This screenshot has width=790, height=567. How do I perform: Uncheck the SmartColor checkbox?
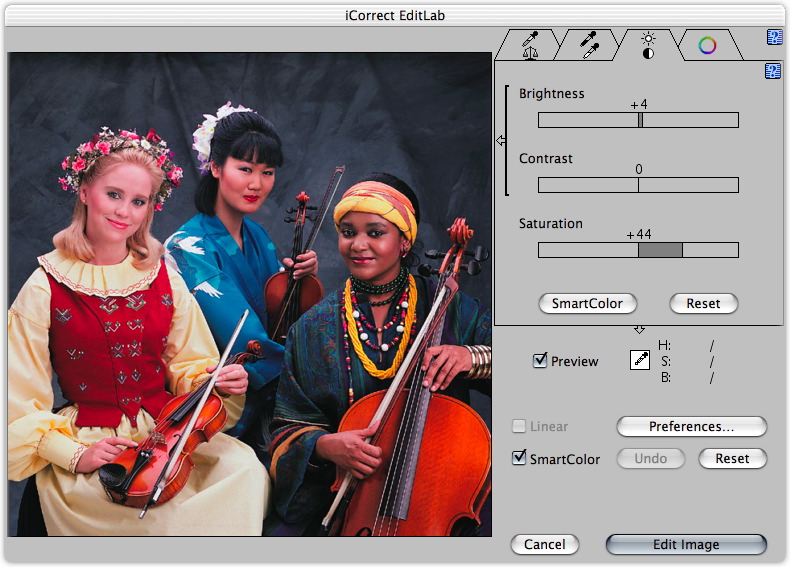519,458
